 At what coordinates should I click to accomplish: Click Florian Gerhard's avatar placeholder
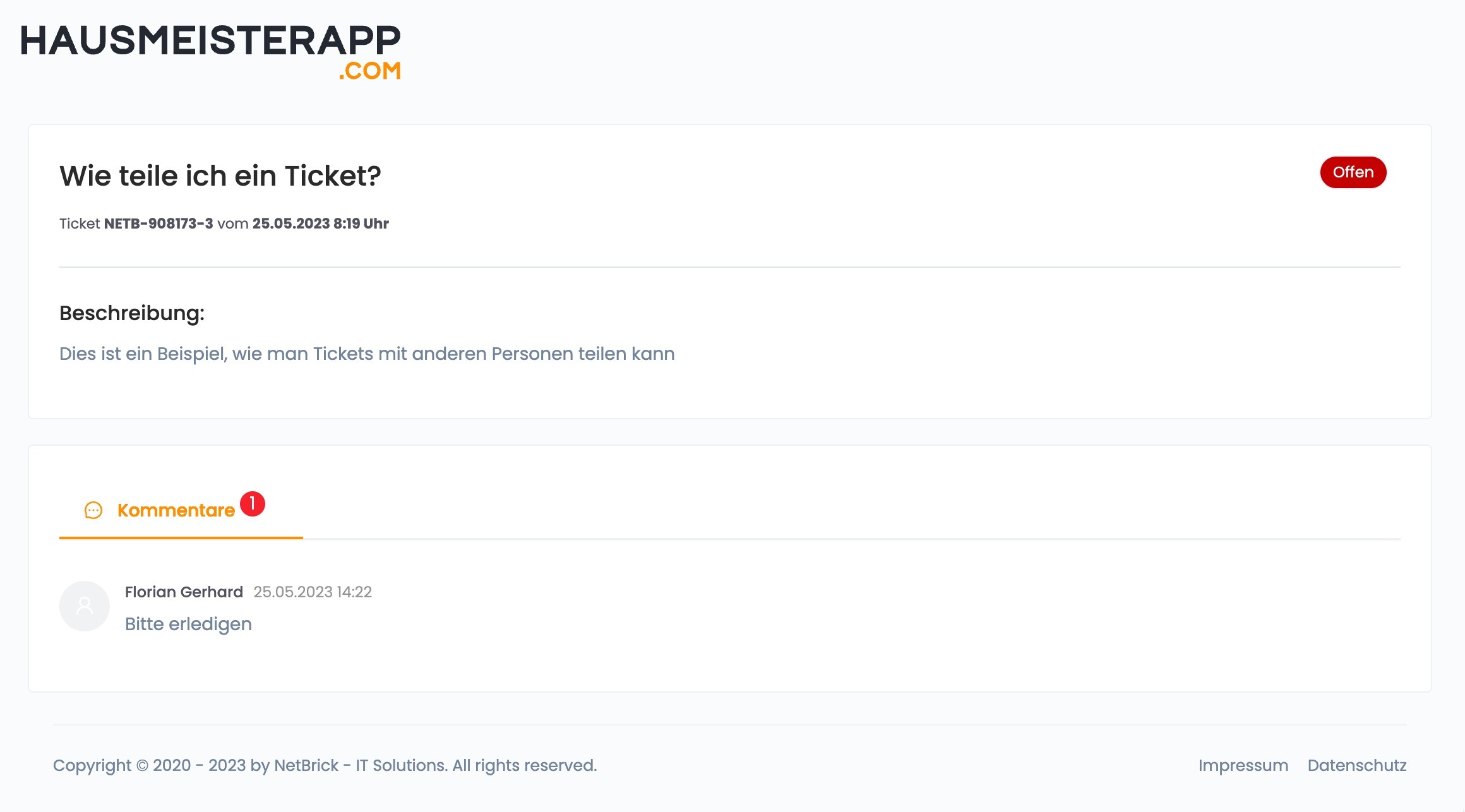click(x=85, y=606)
